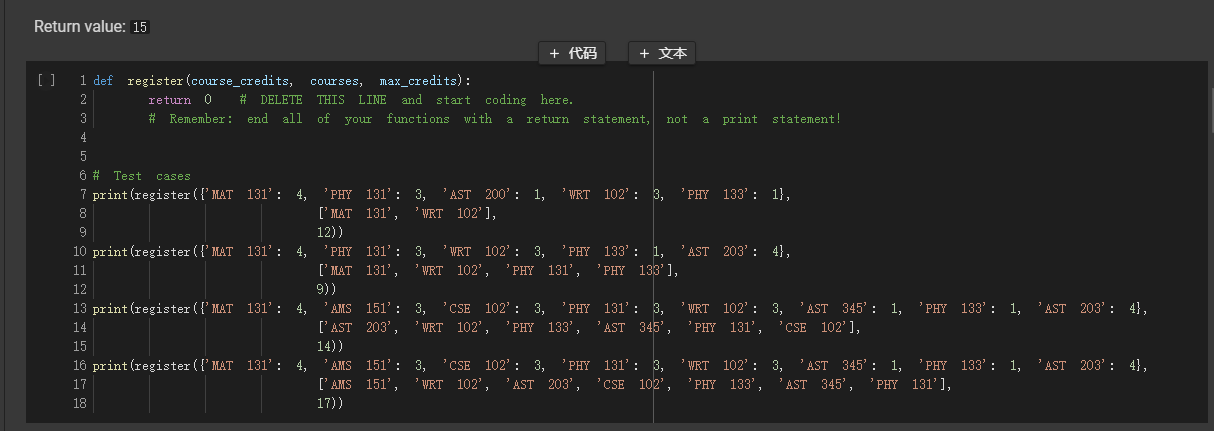Click line number 4 in the gutter
This screenshot has height=431, width=1214.
(83, 137)
